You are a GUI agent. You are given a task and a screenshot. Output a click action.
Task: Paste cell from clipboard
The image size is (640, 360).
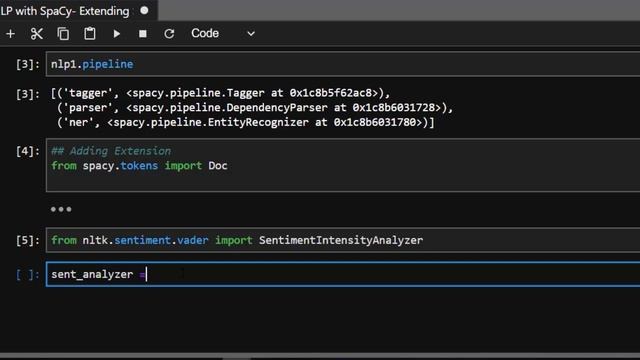coord(90,34)
